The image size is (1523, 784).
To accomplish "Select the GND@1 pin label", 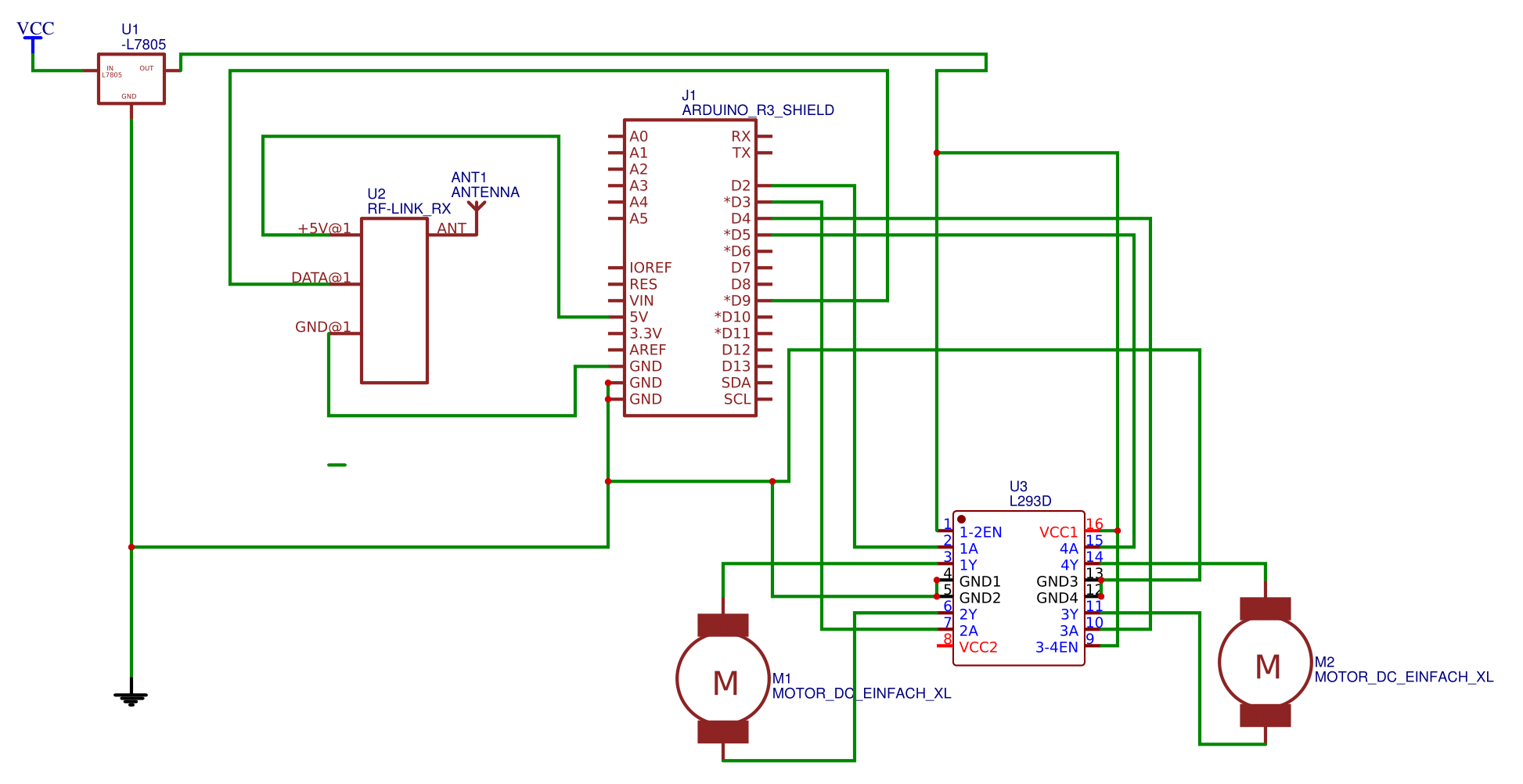I will [322, 327].
